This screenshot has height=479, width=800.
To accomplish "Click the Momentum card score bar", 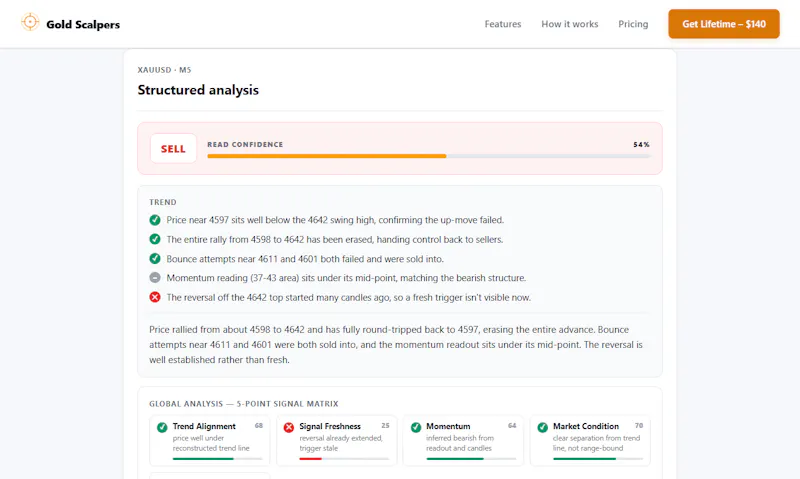I will pos(471,459).
